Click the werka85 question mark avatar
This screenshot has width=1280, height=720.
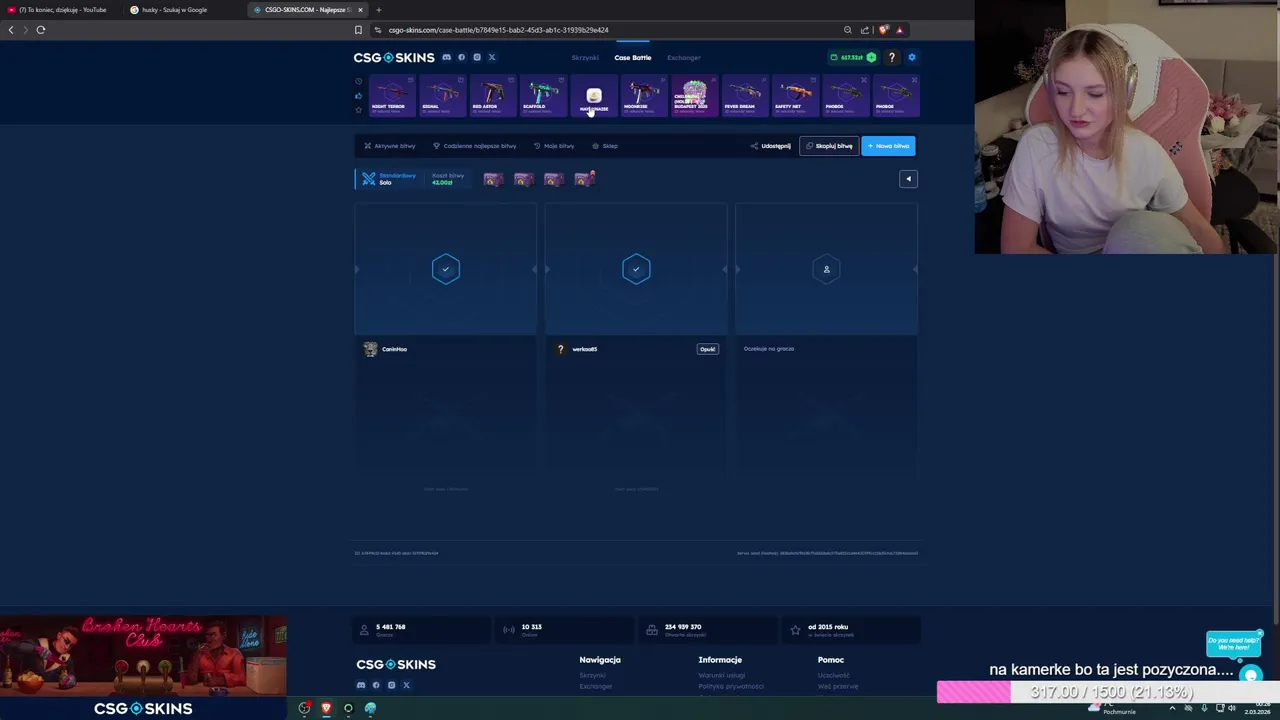pyautogui.click(x=561, y=349)
